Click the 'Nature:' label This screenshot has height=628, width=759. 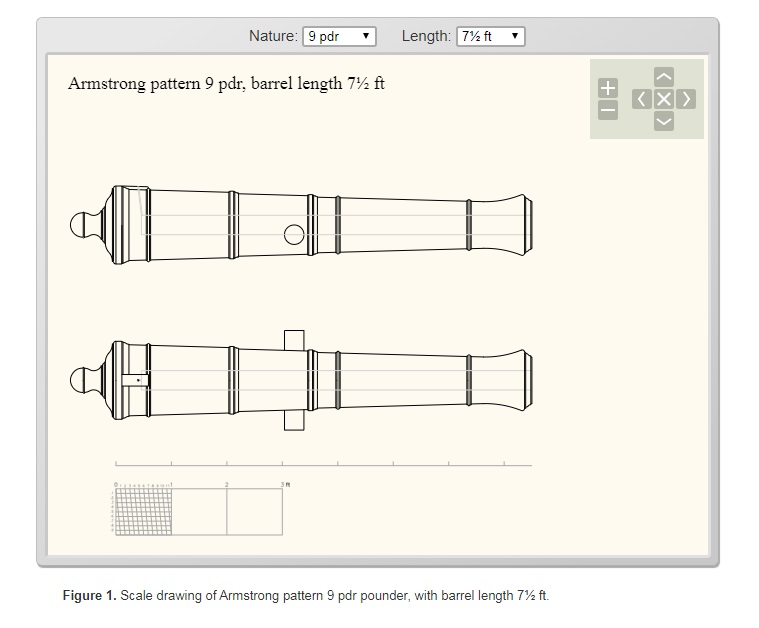[x=273, y=36]
